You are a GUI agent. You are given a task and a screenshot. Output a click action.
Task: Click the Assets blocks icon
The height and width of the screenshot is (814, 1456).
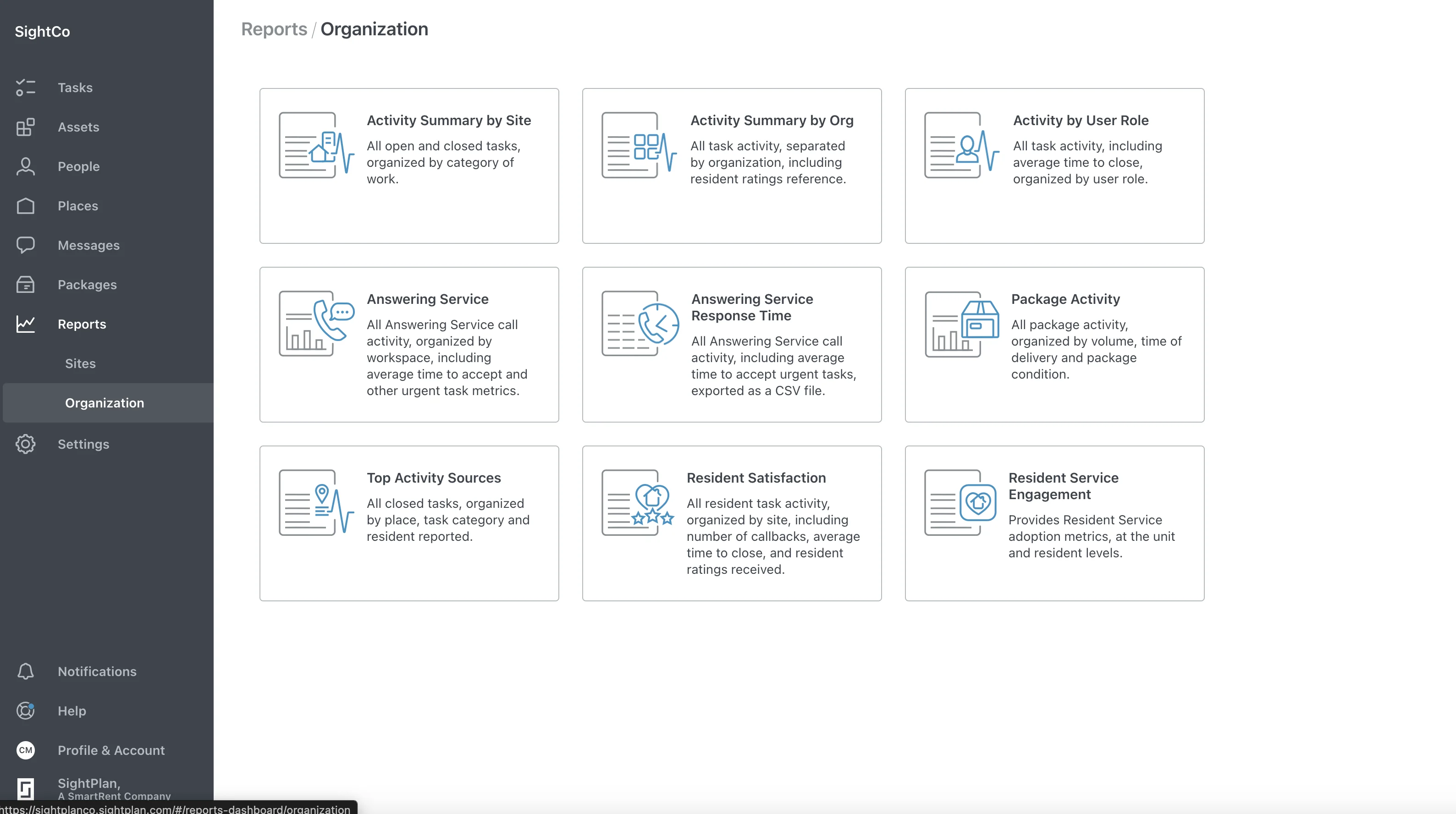click(25, 127)
